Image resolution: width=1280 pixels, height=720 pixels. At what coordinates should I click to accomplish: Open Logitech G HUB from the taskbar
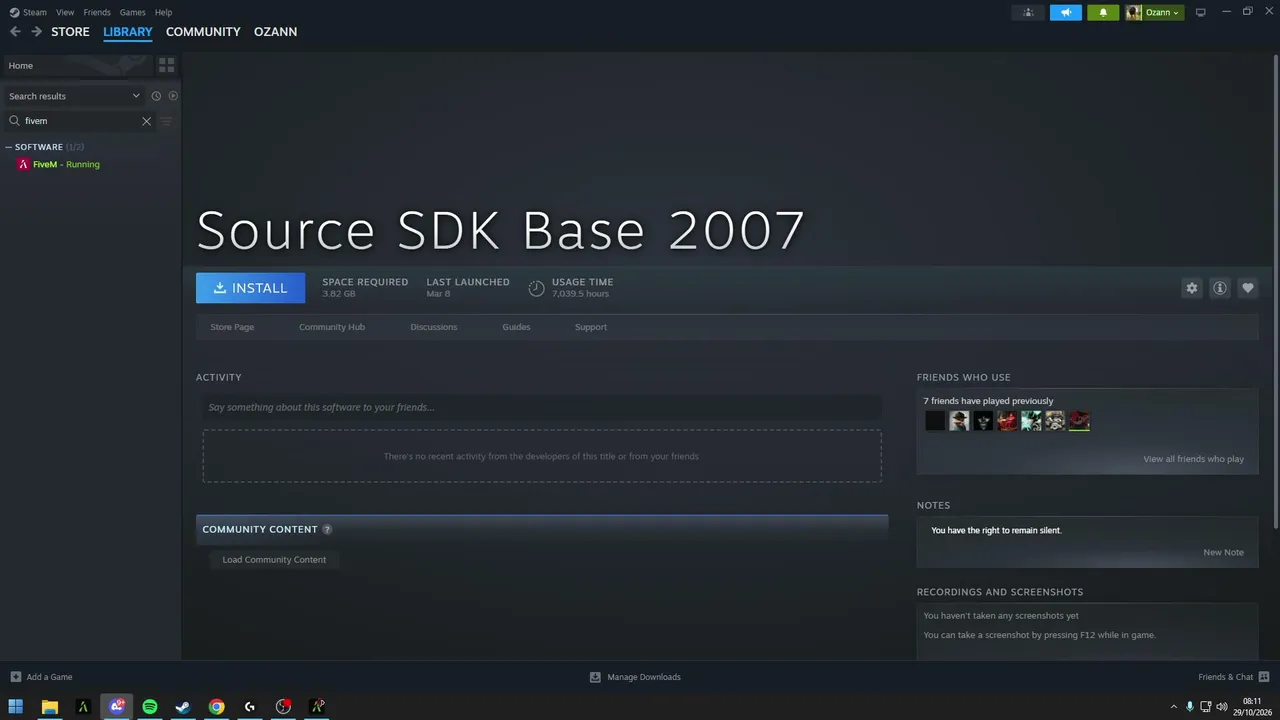(250, 706)
